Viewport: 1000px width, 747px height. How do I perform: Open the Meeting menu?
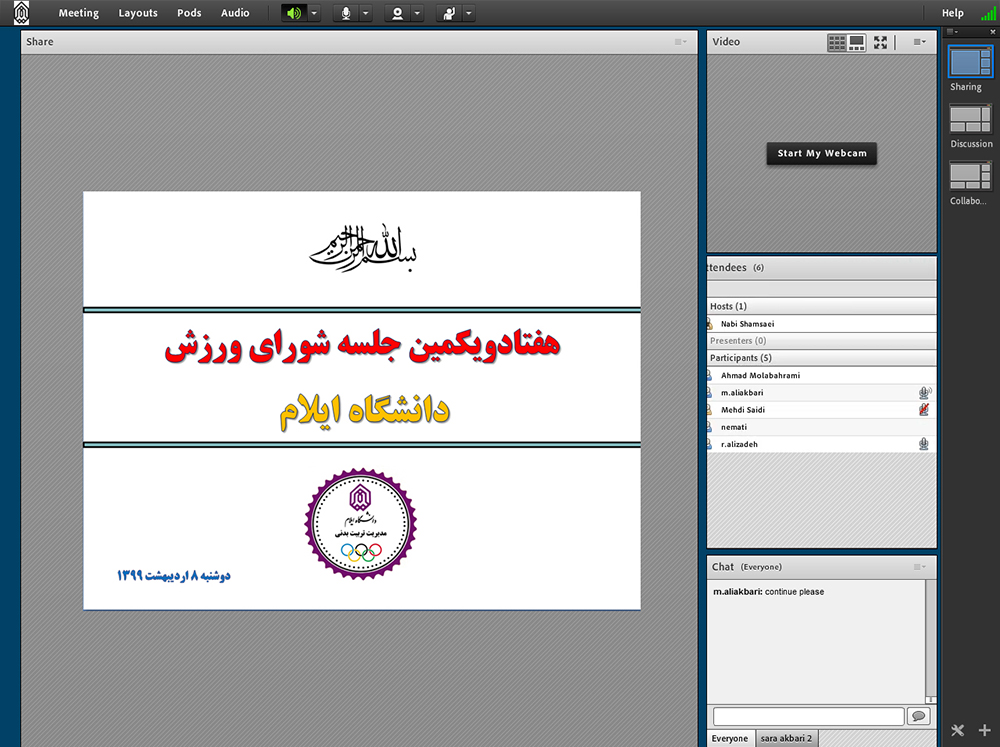pos(78,13)
